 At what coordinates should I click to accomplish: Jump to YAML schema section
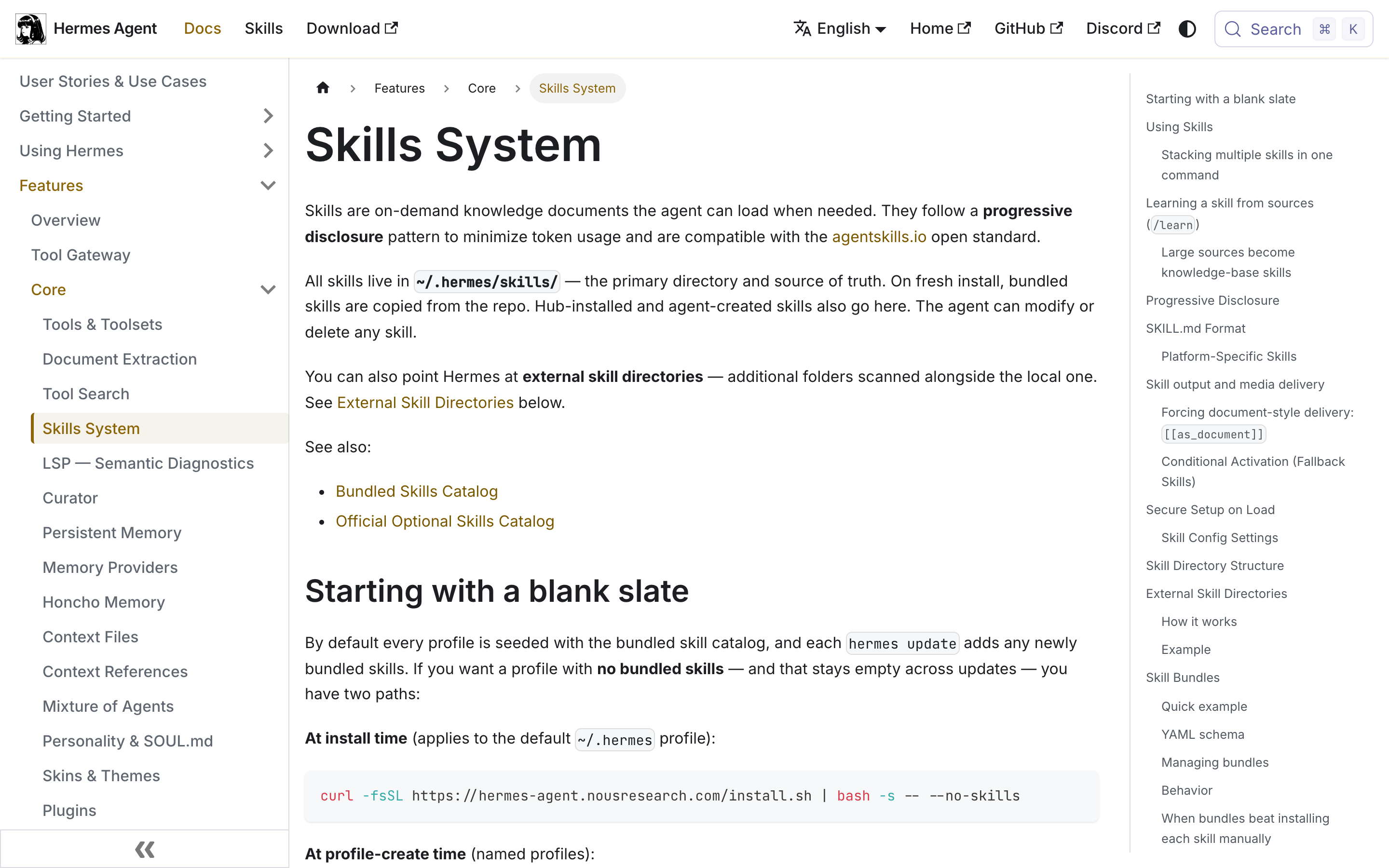pyautogui.click(x=1202, y=734)
